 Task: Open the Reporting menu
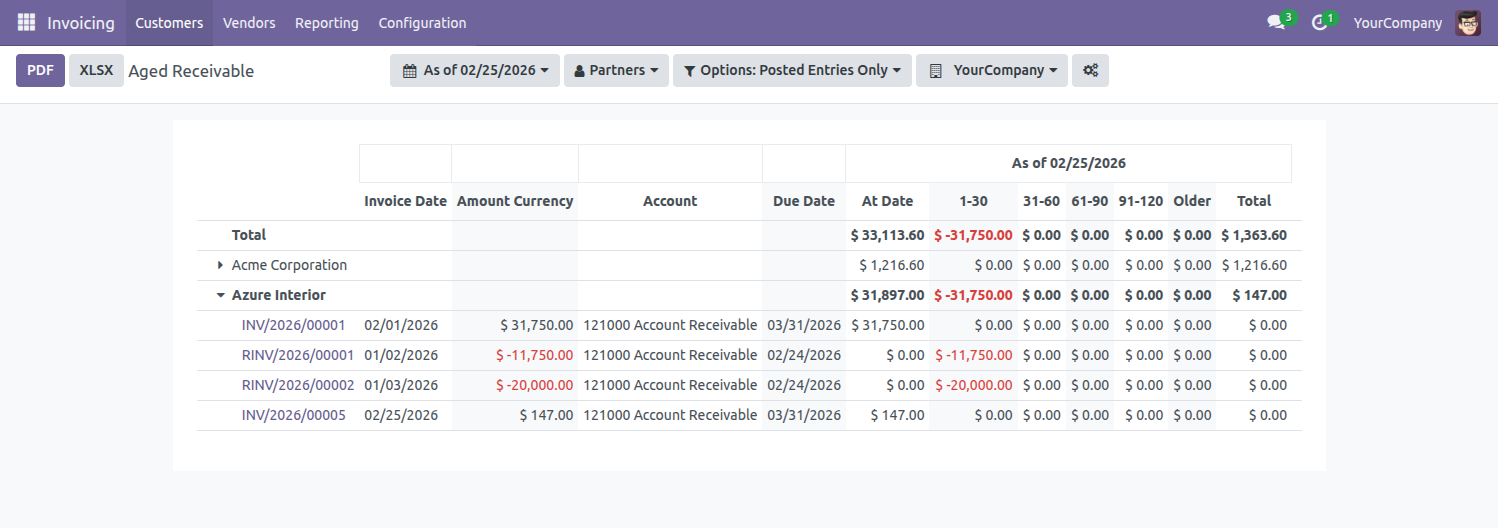[x=327, y=22]
